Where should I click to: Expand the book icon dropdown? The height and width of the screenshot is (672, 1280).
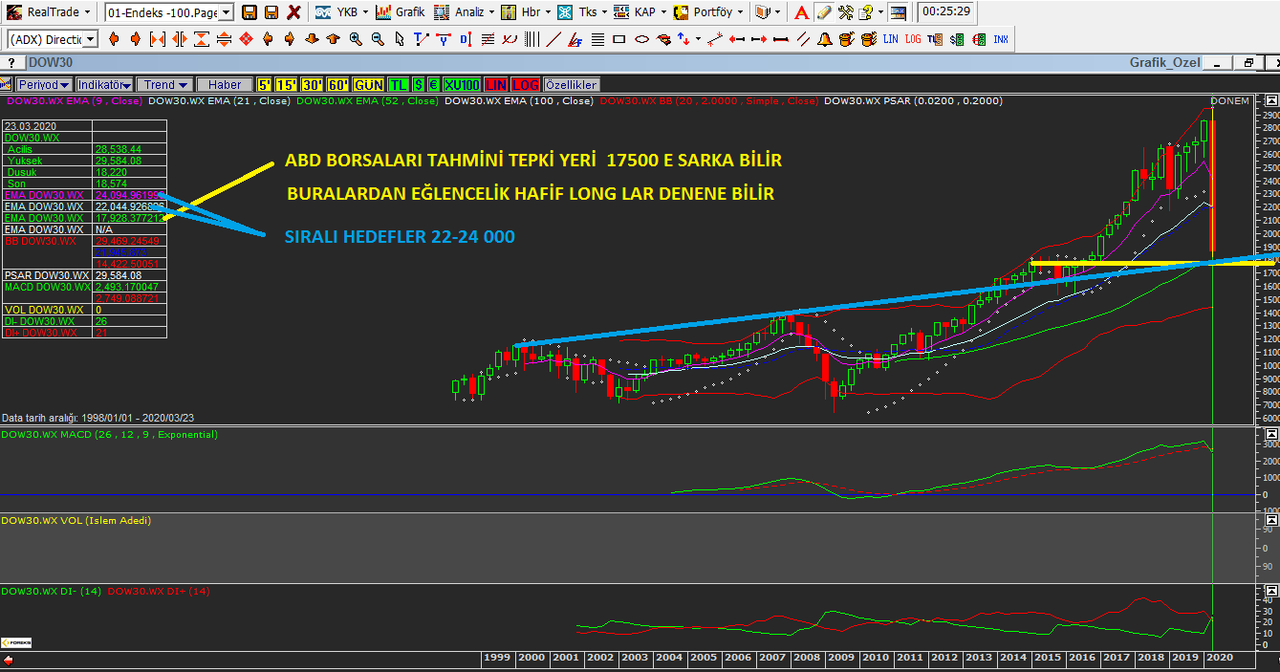click(x=777, y=12)
